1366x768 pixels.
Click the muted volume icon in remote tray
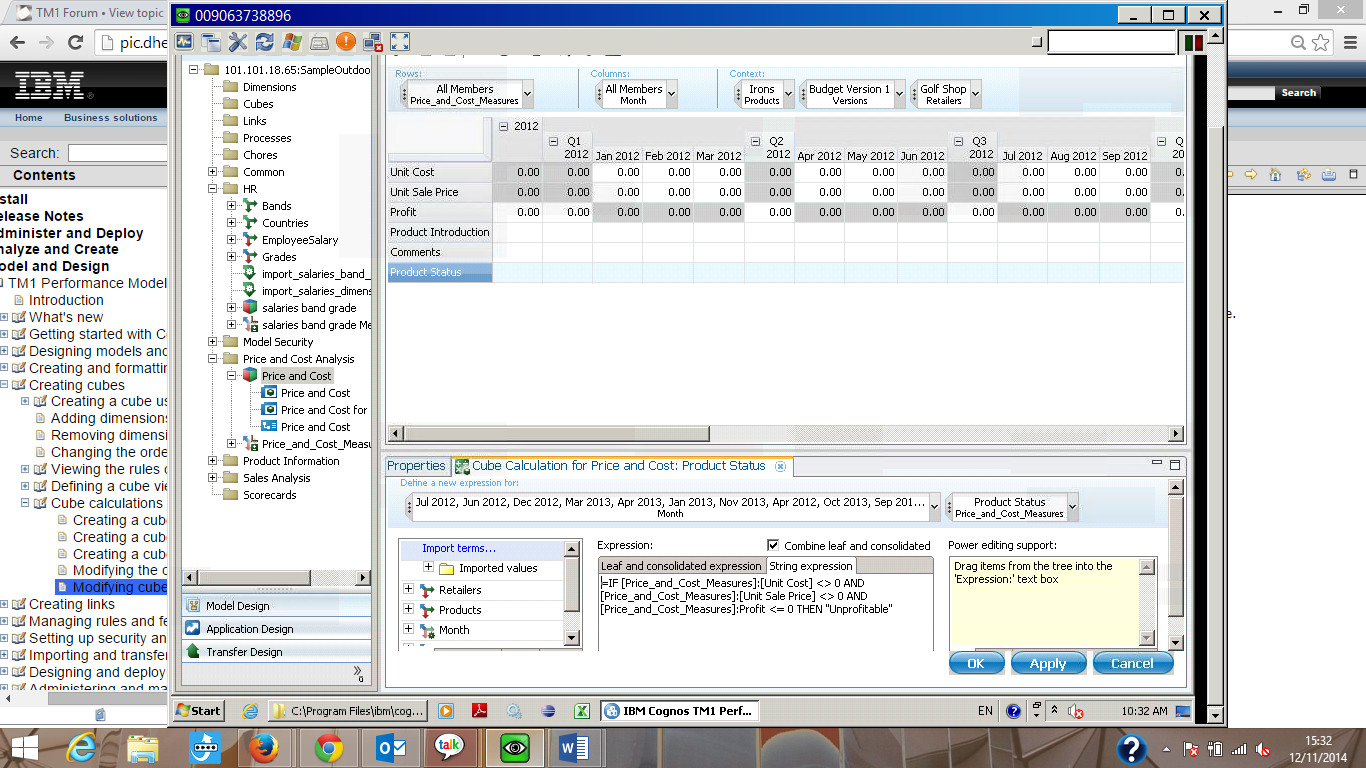point(1076,711)
